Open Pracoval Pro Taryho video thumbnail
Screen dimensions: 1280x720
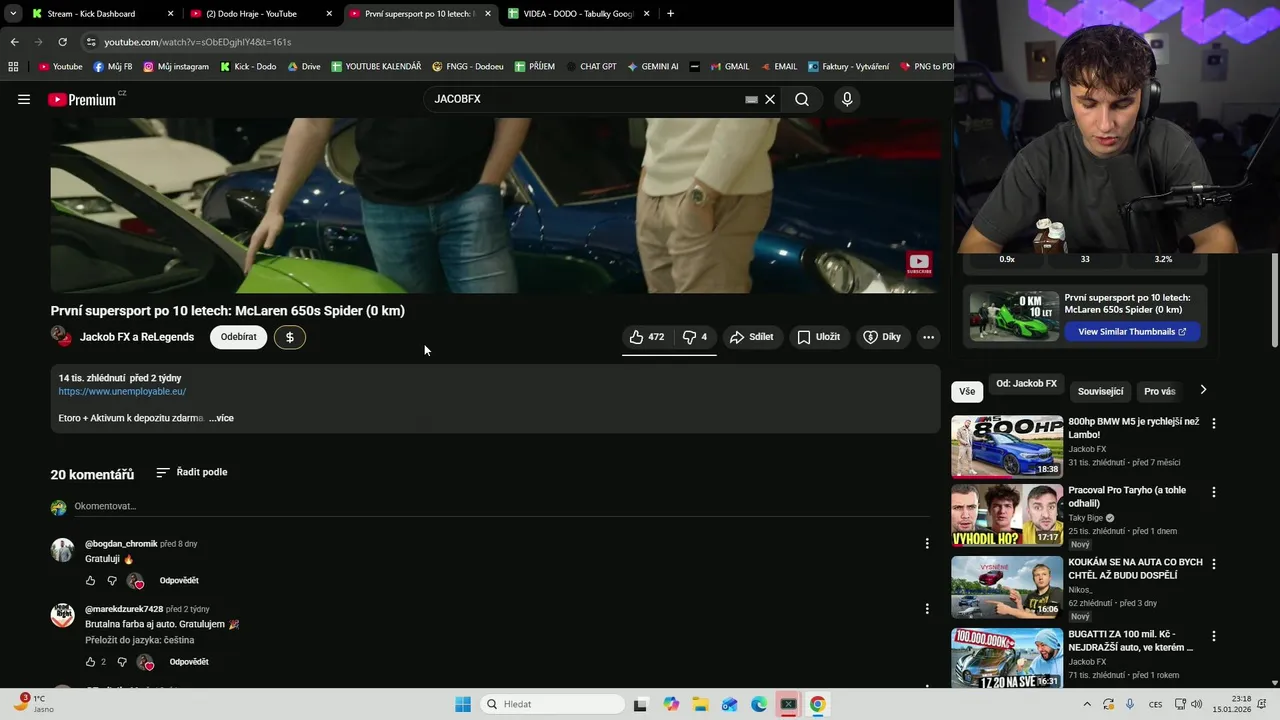point(1007,515)
